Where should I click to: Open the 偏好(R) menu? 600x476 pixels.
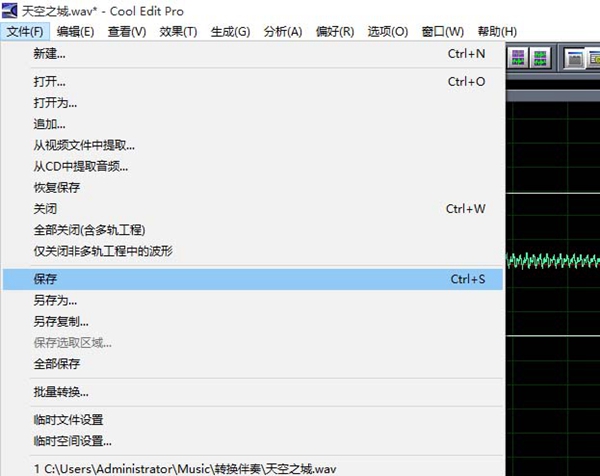335,31
